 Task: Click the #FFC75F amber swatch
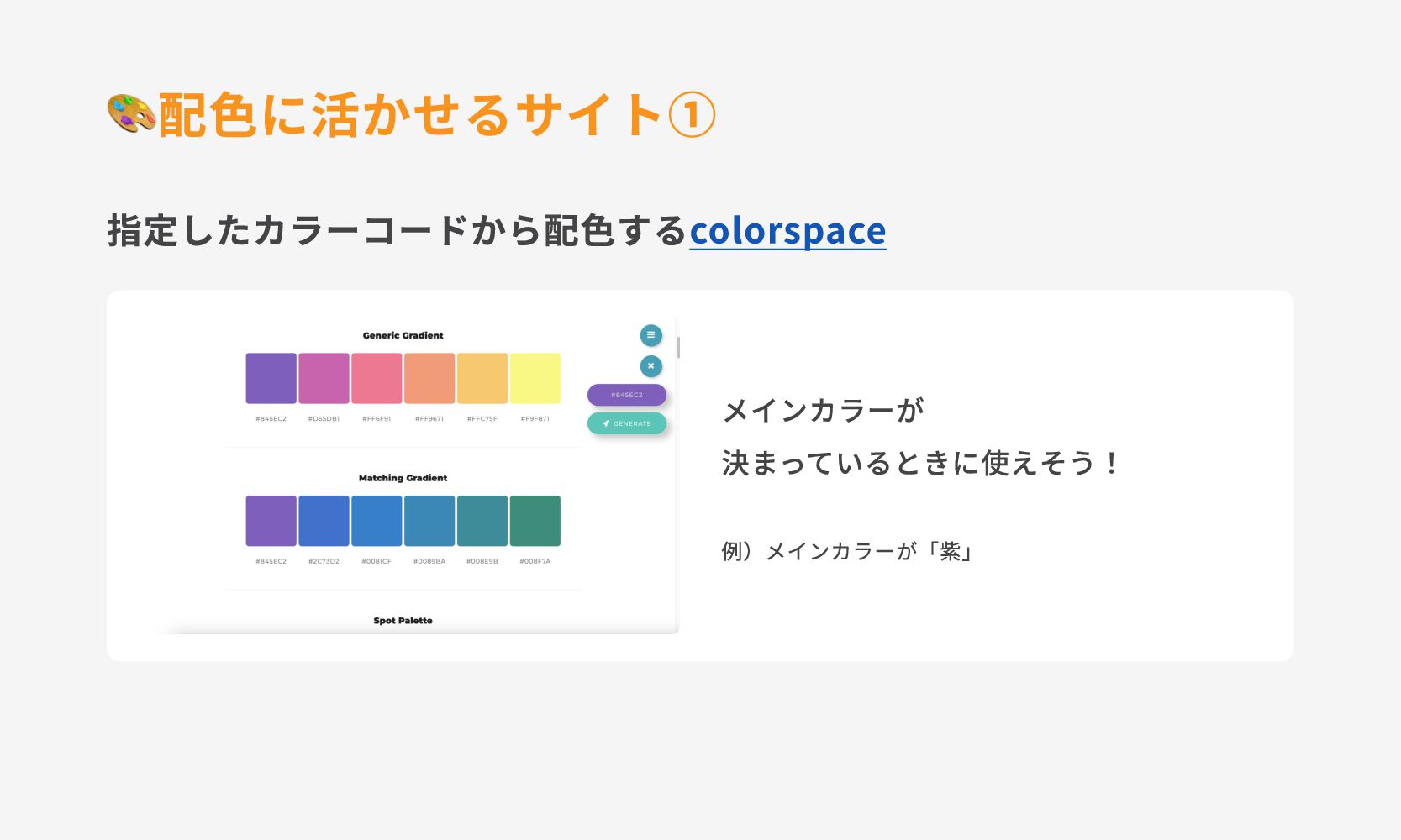click(x=482, y=378)
